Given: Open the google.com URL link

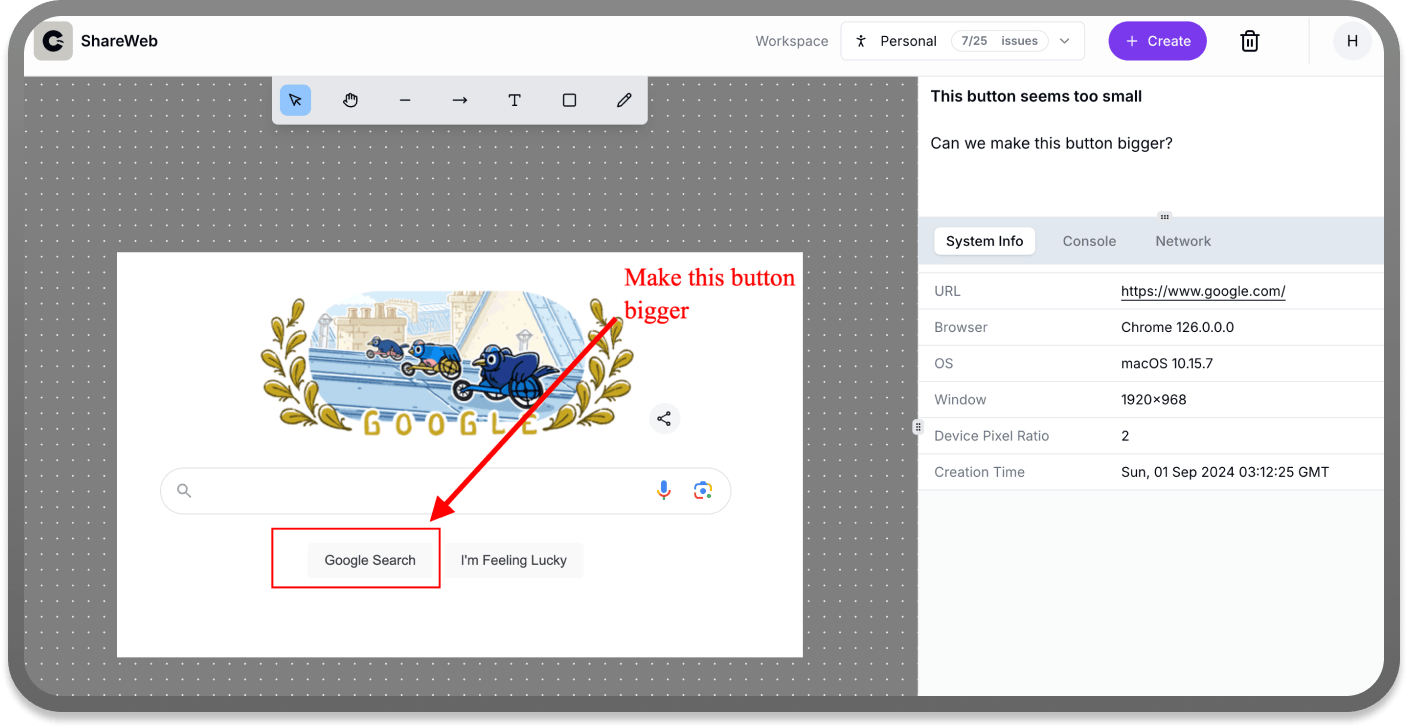Looking at the screenshot, I should [x=1202, y=291].
